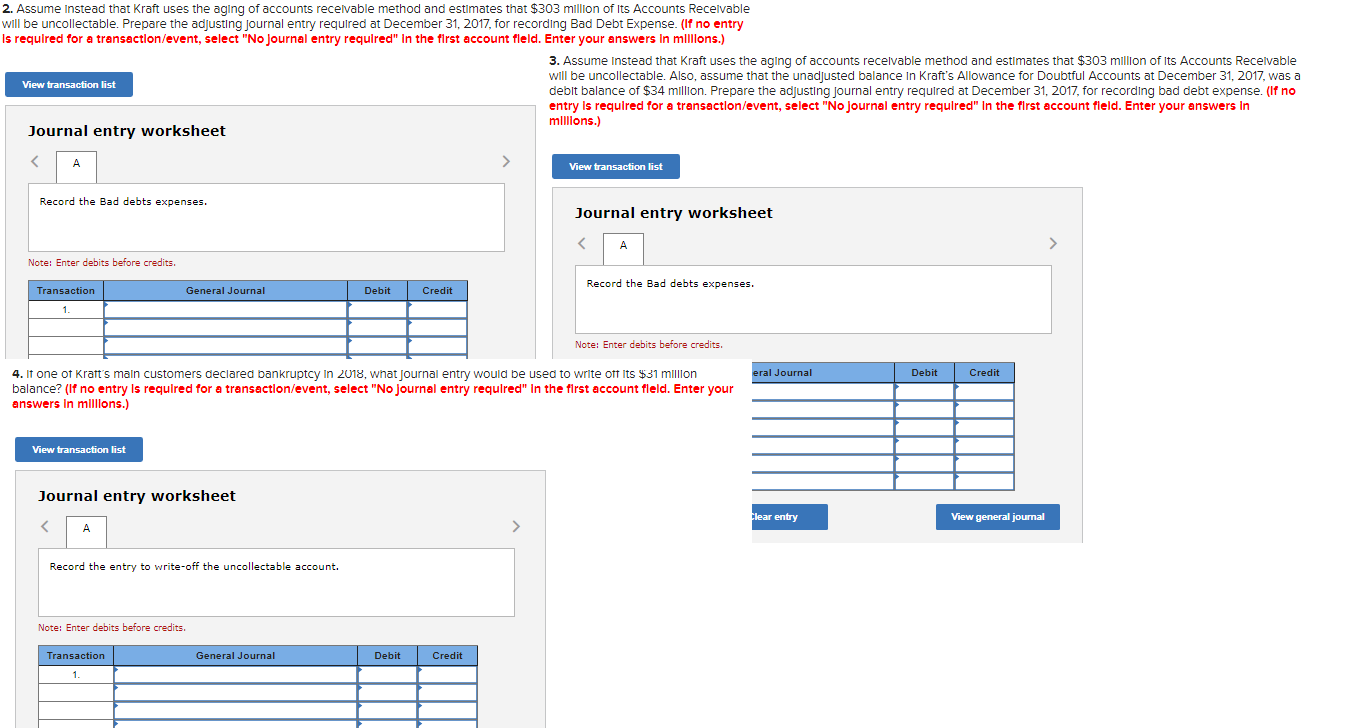Viewport: 1366px width, 728px height.
Task: Select entry tab A in question 3's worksheet
Action: 623,249
